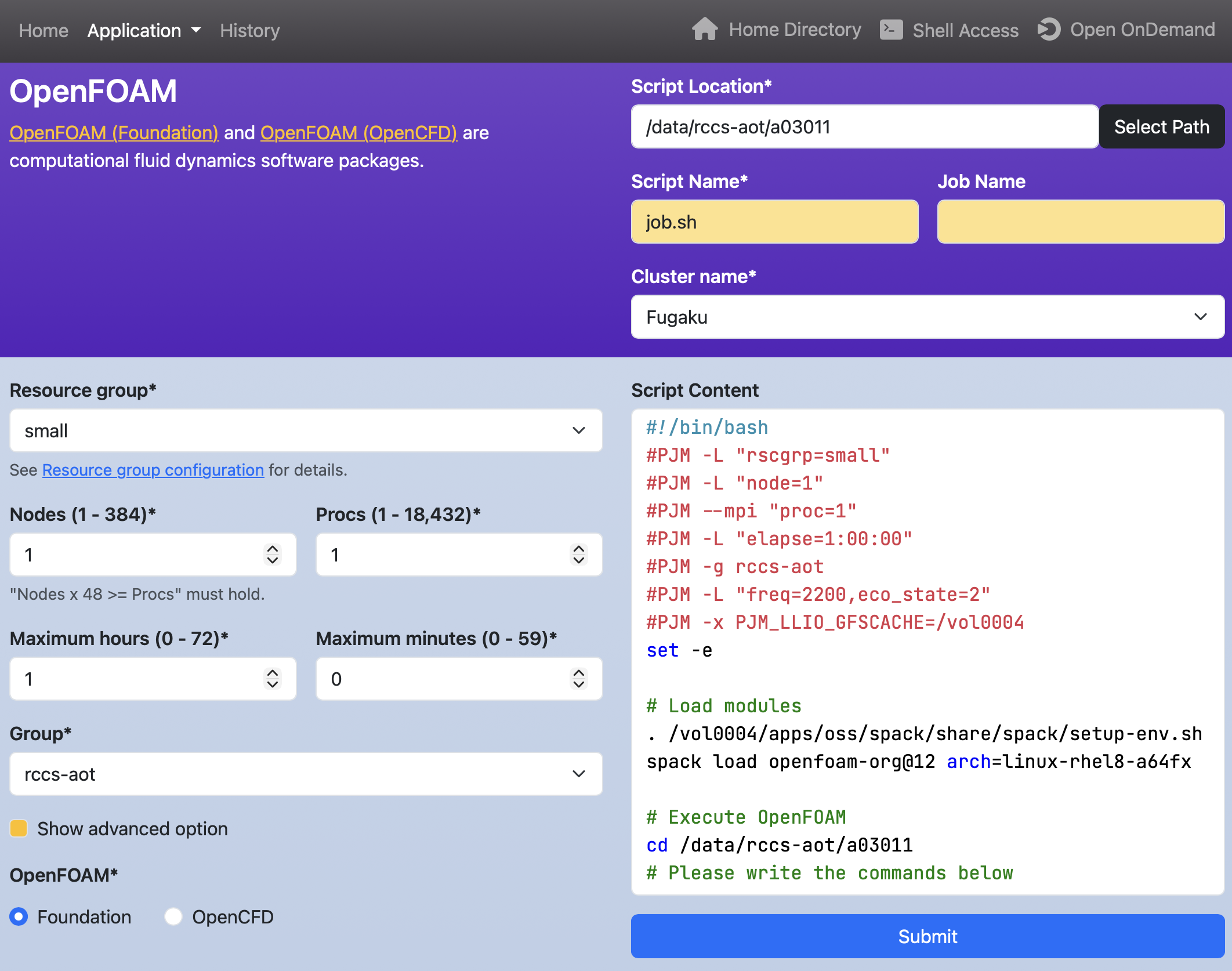
Task: Click inside the Nodes number field
Action: (x=153, y=555)
